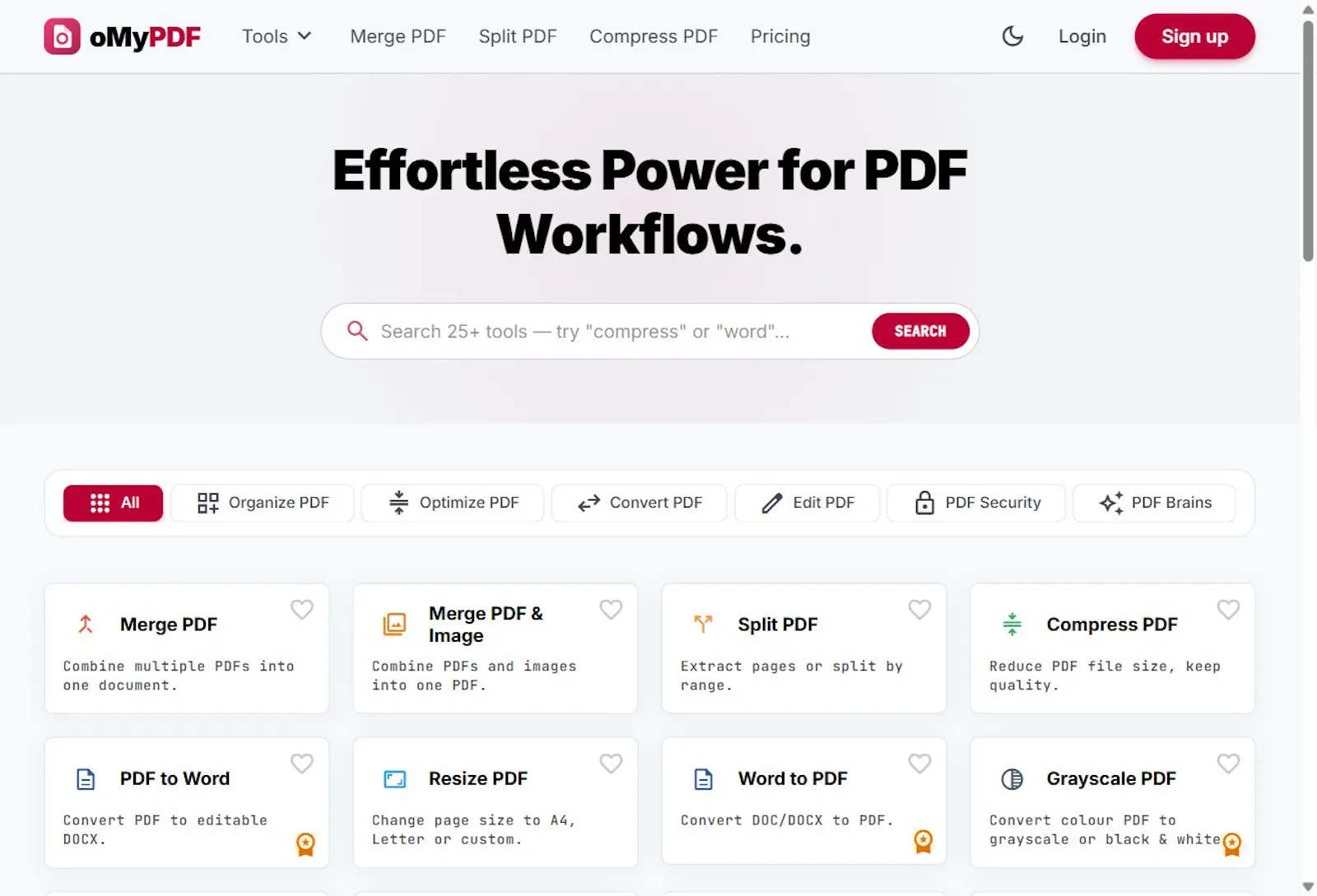Image resolution: width=1317 pixels, height=896 pixels.
Task: Click the magnifier icon in search box
Action: (357, 331)
